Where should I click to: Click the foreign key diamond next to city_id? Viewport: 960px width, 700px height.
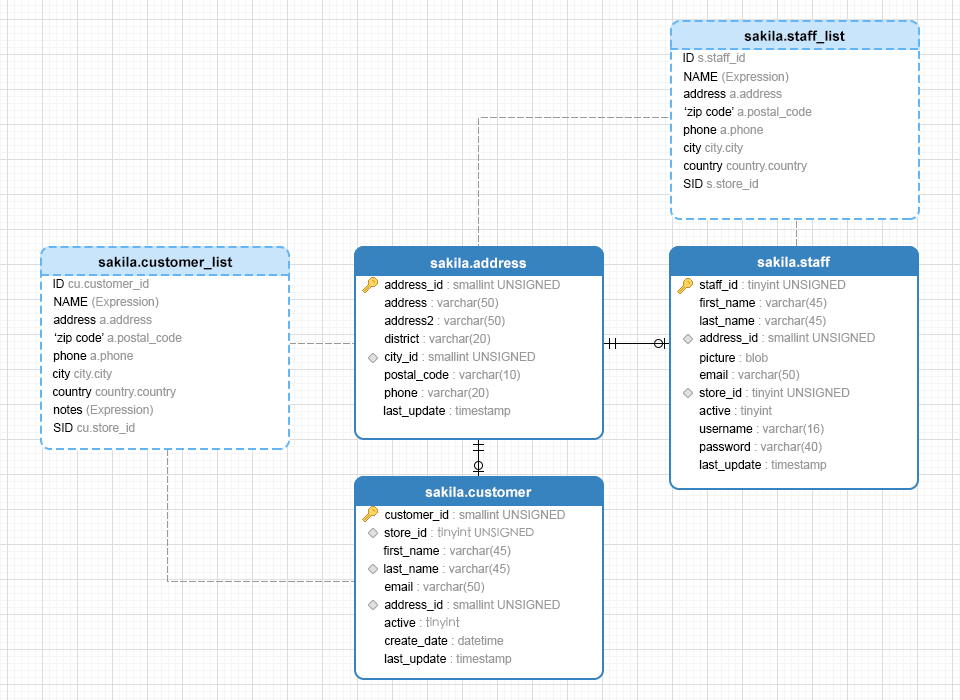pos(372,358)
